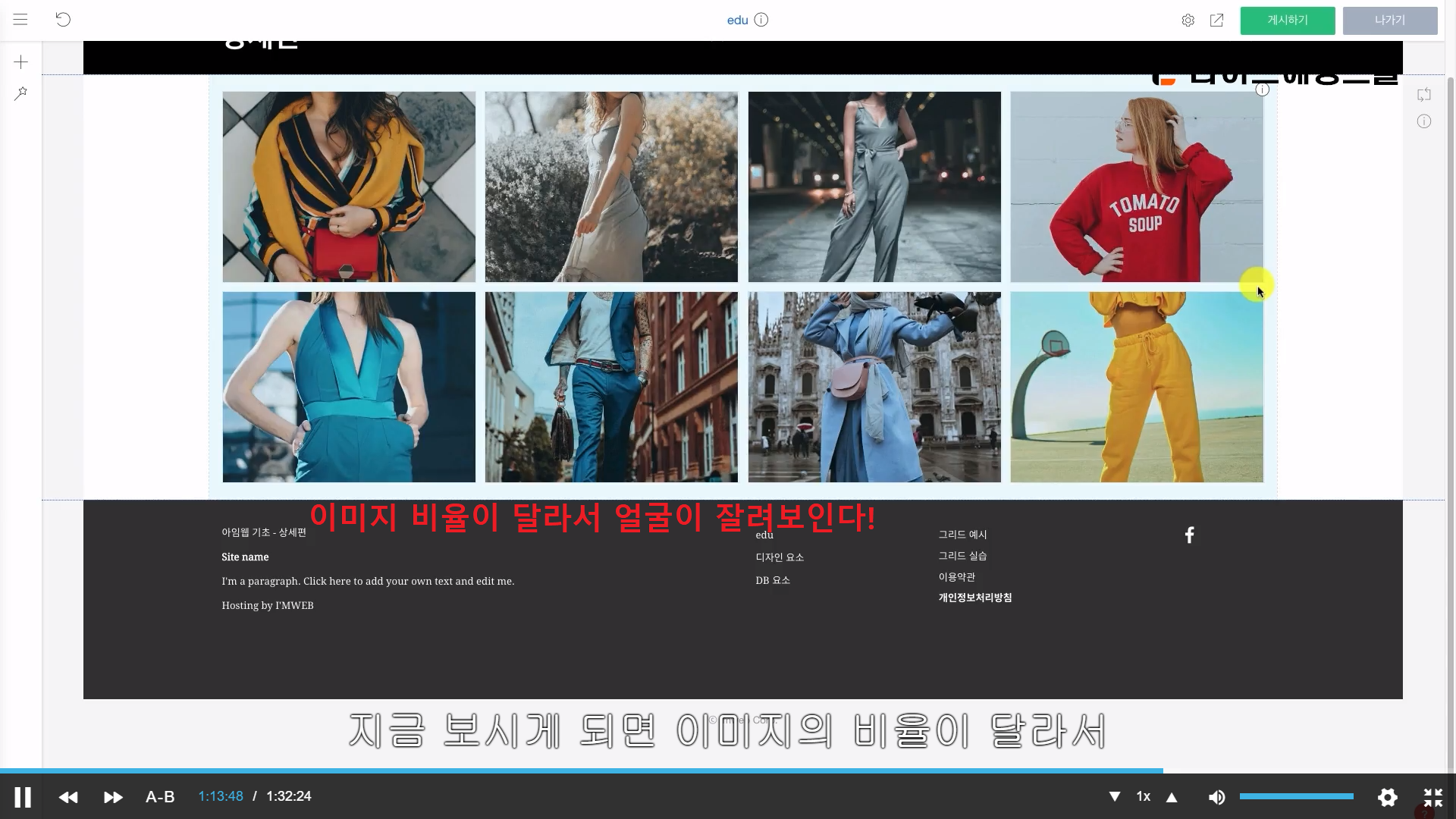Click the pin icon in left sidebar
This screenshot has width=1456, height=819.
point(21,93)
